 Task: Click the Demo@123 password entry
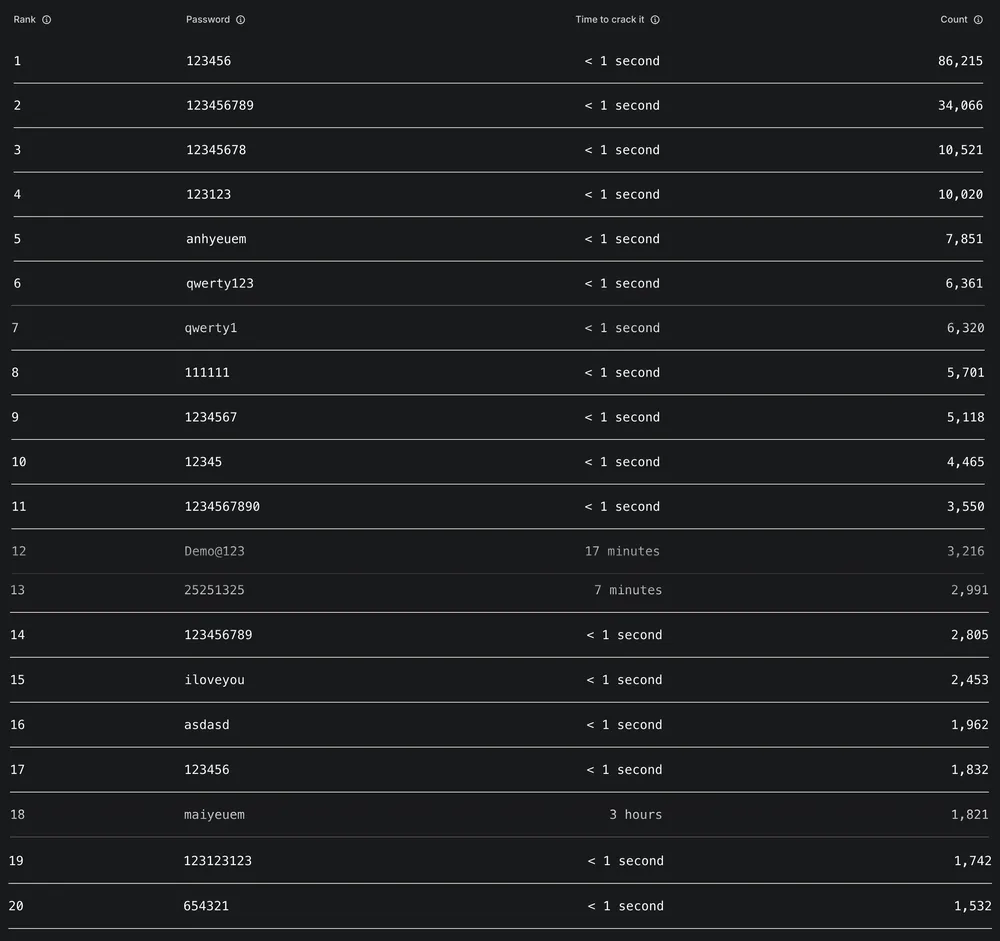tap(215, 551)
